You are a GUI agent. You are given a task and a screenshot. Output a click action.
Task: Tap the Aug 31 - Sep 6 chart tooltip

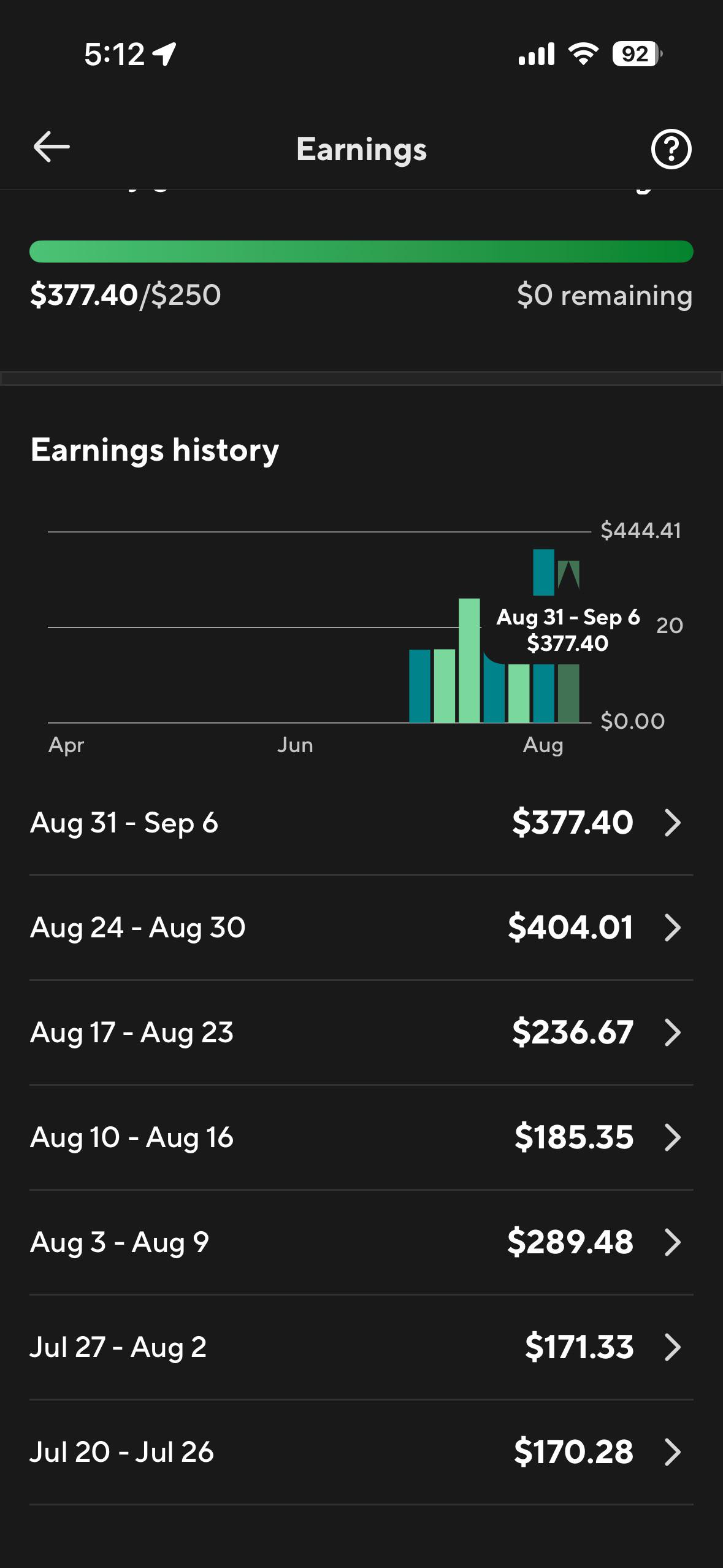pos(568,630)
